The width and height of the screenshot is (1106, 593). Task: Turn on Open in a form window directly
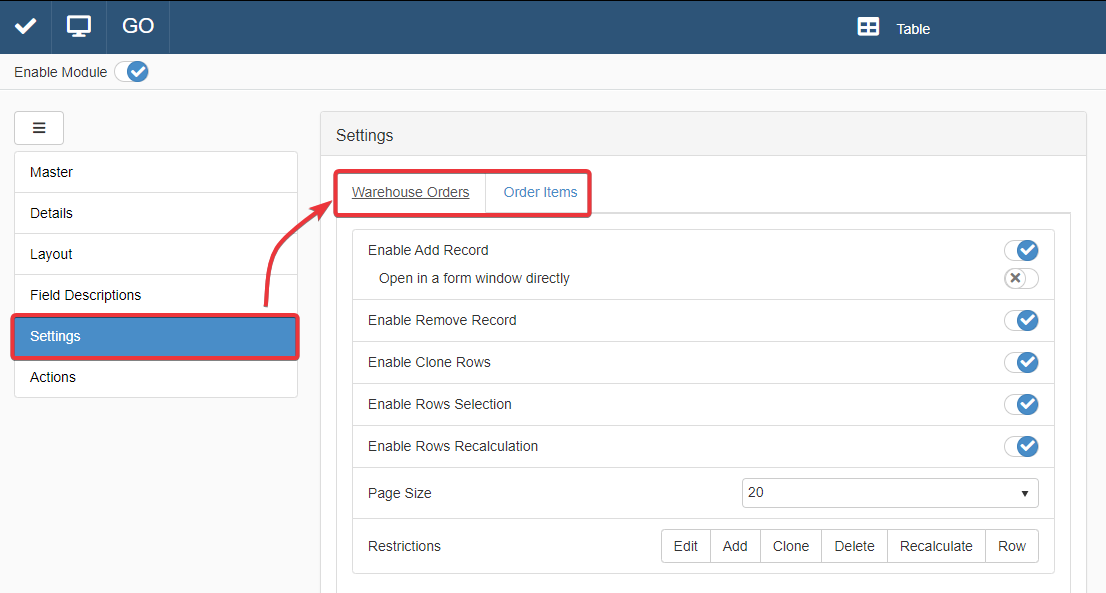1021,278
